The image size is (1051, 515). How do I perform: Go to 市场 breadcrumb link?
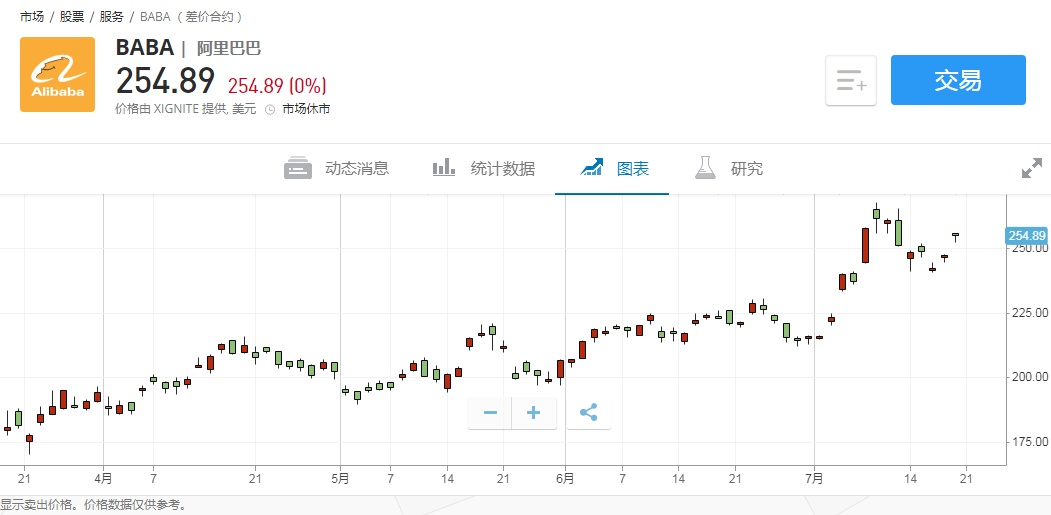pos(32,17)
